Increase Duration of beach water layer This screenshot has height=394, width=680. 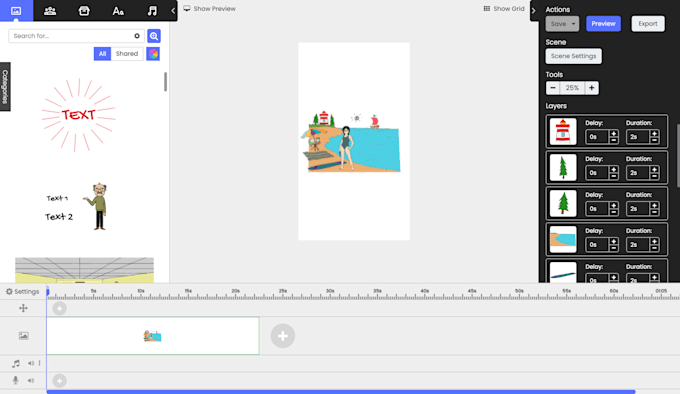click(x=654, y=241)
